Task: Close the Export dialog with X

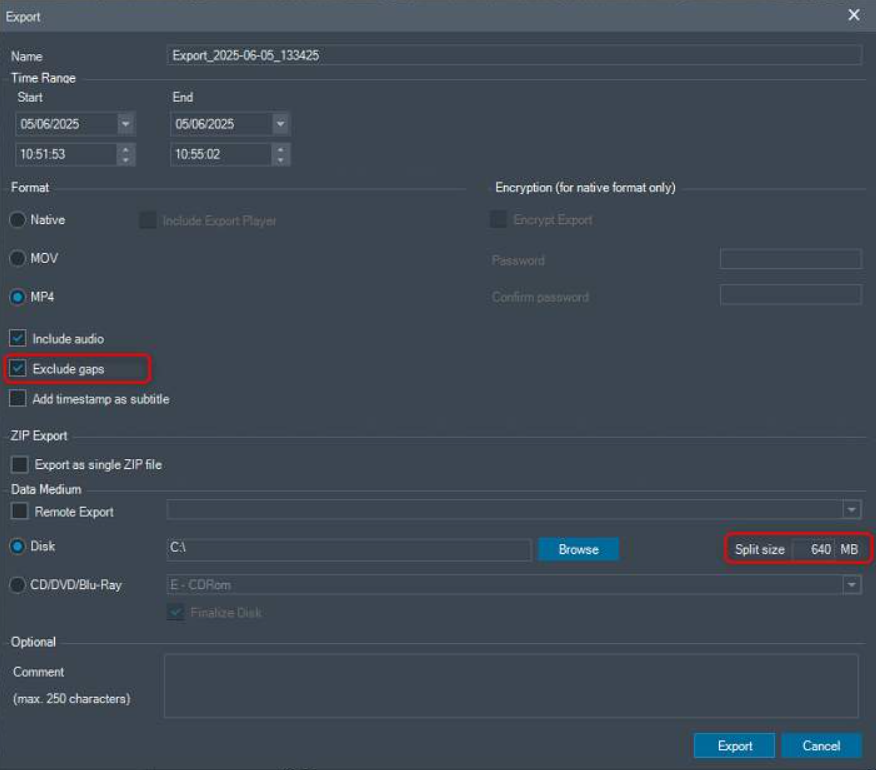Action: [853, 15]
